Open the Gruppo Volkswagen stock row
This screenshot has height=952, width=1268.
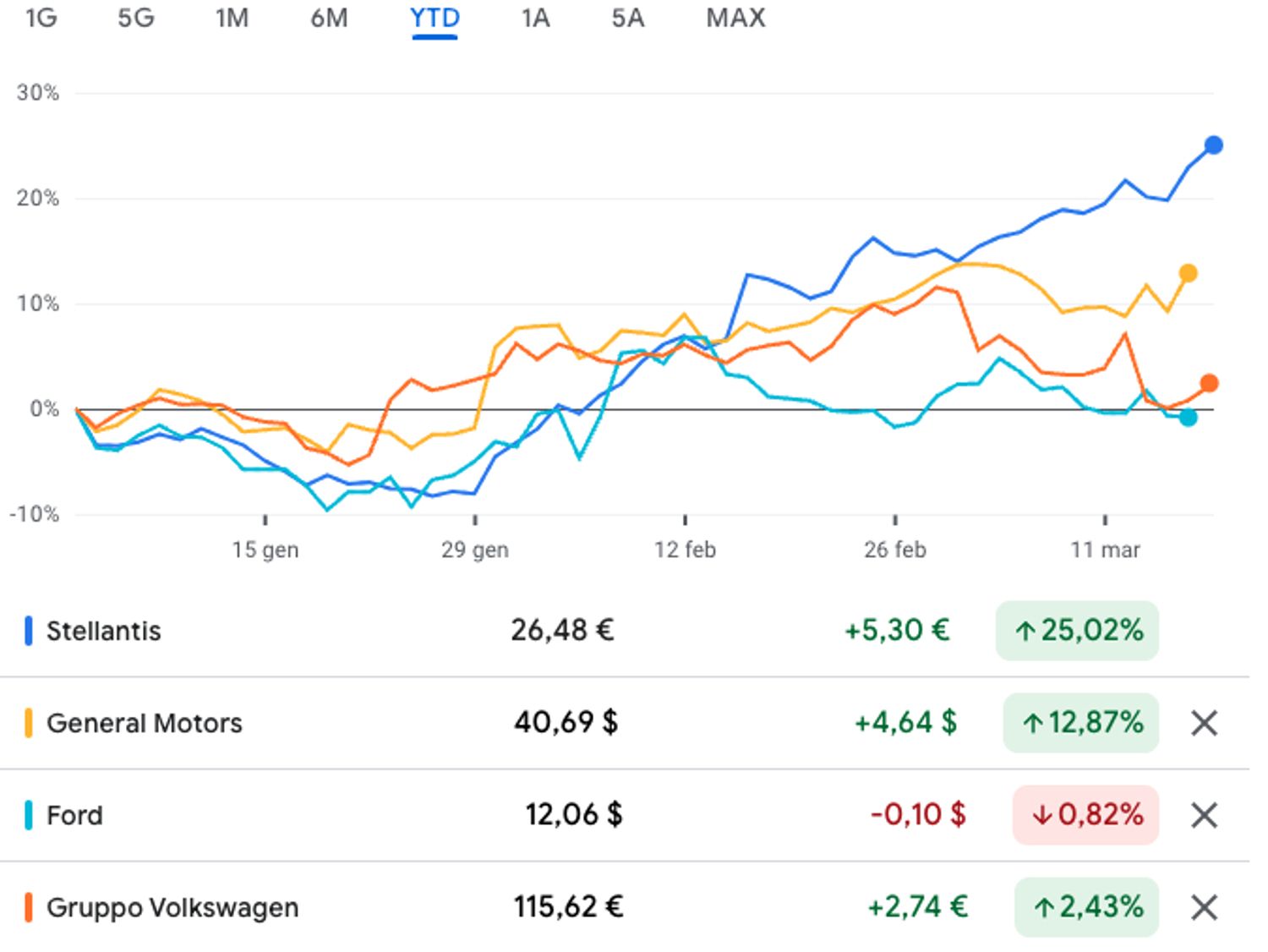tap(625, 907)
